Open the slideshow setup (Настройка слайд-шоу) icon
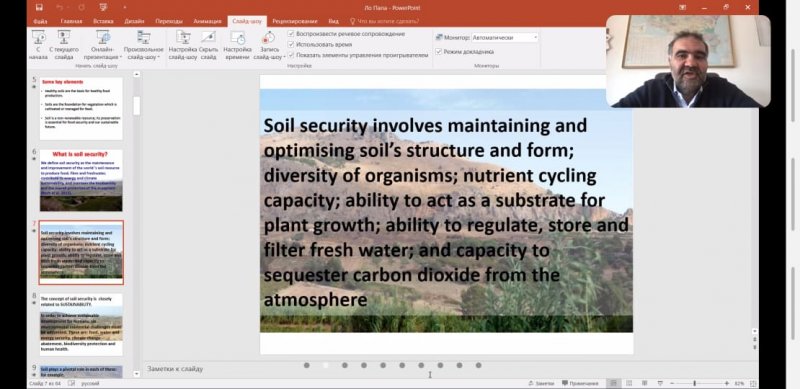This screenshot has width=800, height=389. tap(183, 38)
